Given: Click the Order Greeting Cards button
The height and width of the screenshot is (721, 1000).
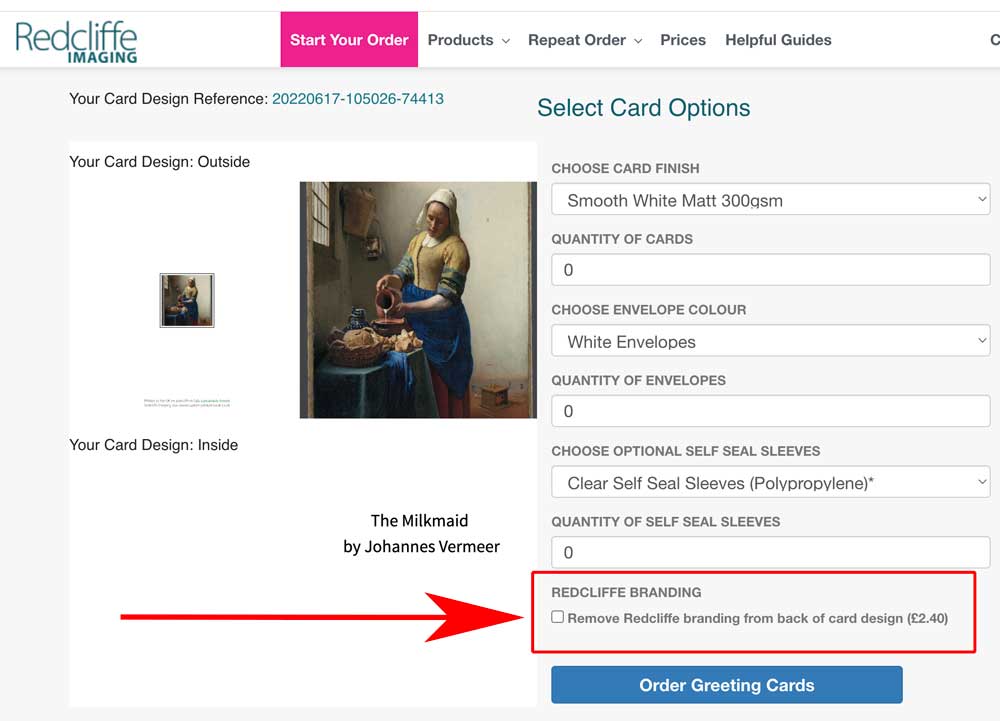Looking at the screenshot, I should 726,685.
